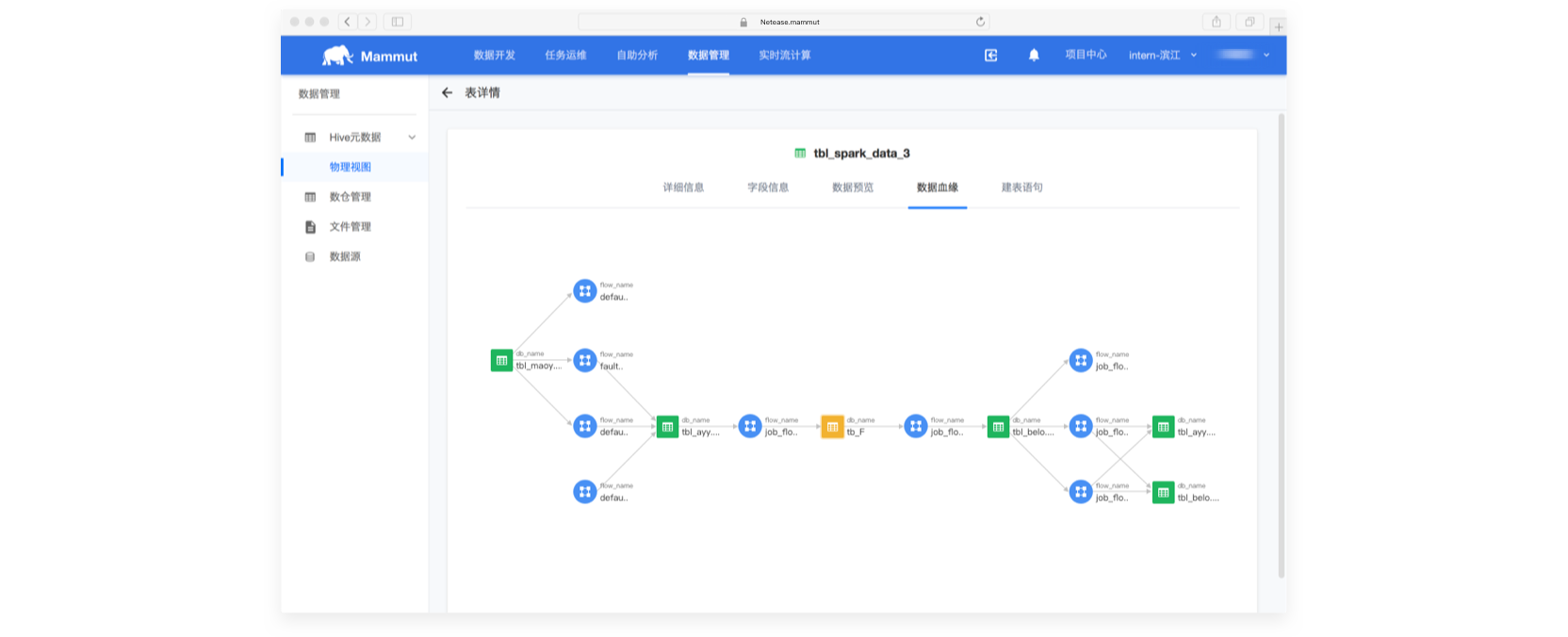Collapse the Hive元数据 section chevron
The height and width of the screenshot is (637, 1568).
(x=412, y=138)
